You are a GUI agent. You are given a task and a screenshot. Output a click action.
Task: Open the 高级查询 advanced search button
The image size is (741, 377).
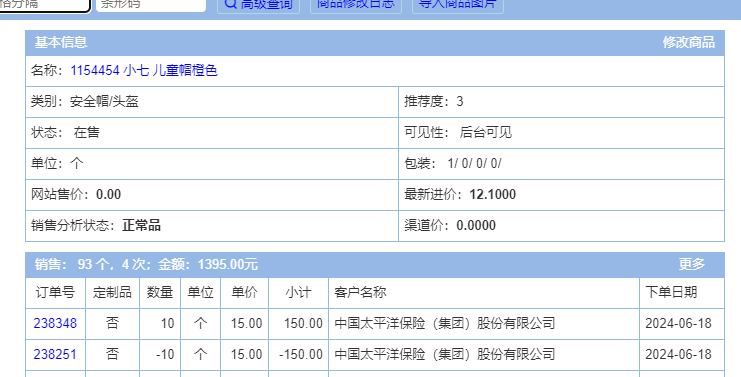(x=258, y=5)
